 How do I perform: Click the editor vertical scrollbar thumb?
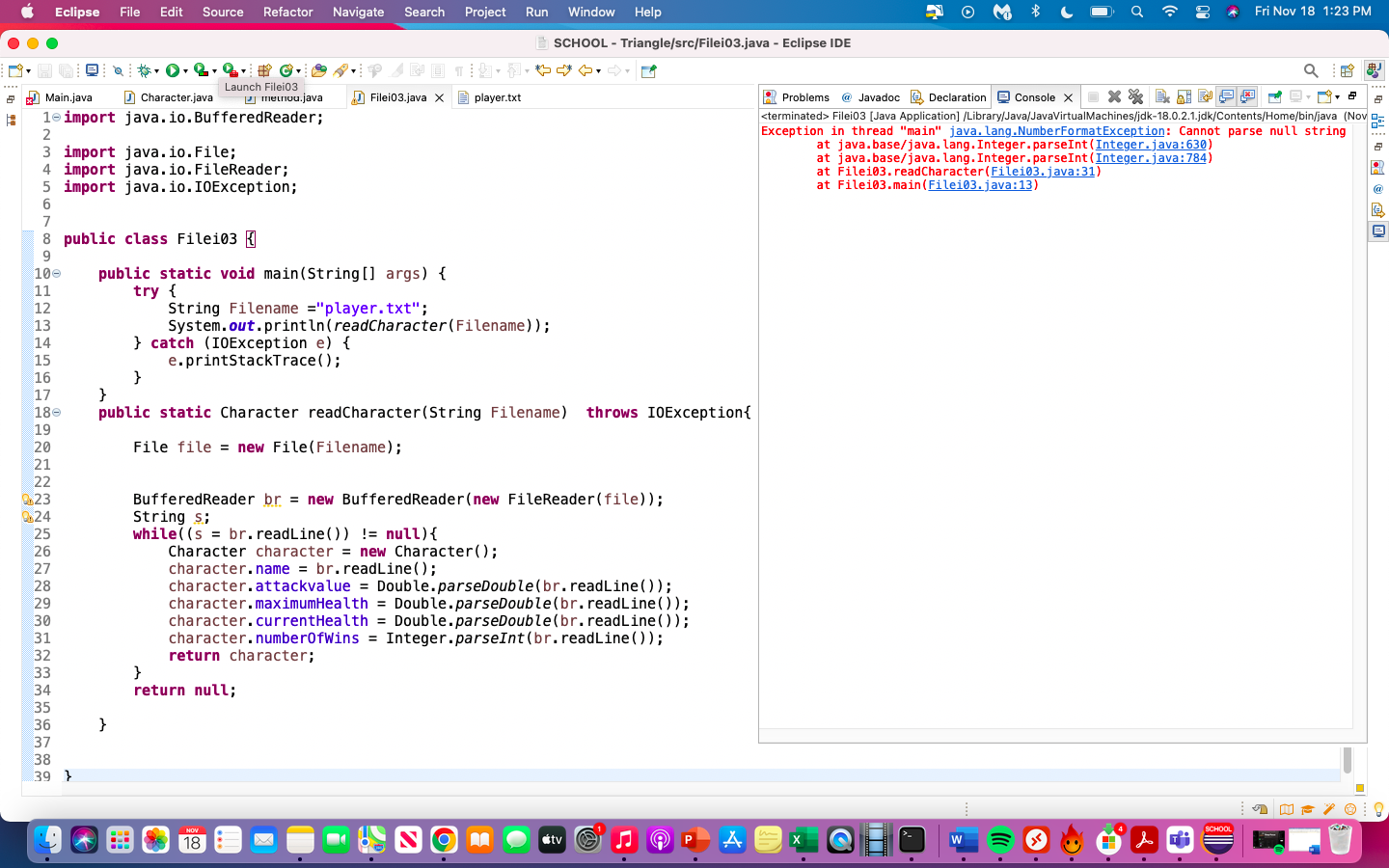[x=1348, y=759]
